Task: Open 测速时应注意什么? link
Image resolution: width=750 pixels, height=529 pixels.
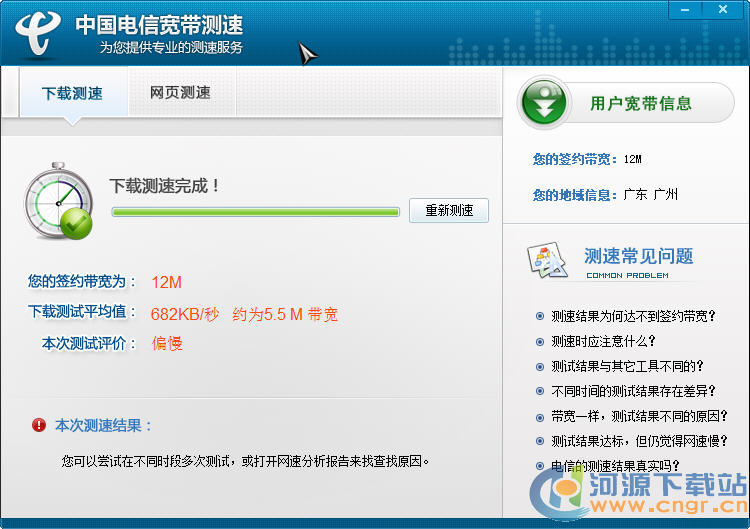Action: (x=603, y=341)
